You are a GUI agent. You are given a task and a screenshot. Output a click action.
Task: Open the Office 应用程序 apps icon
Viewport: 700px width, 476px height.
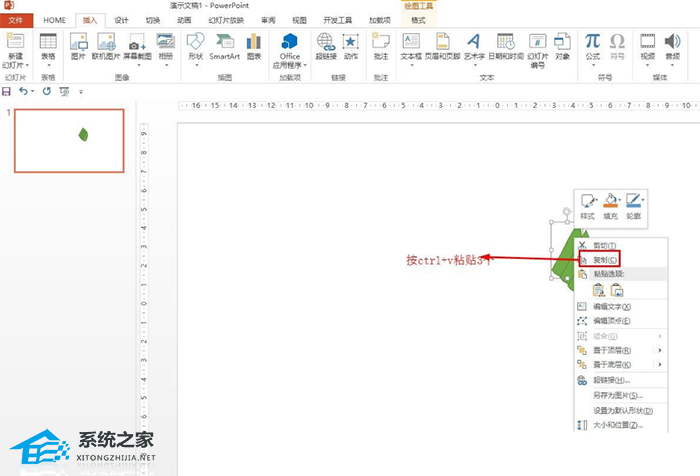coord(289,42)
